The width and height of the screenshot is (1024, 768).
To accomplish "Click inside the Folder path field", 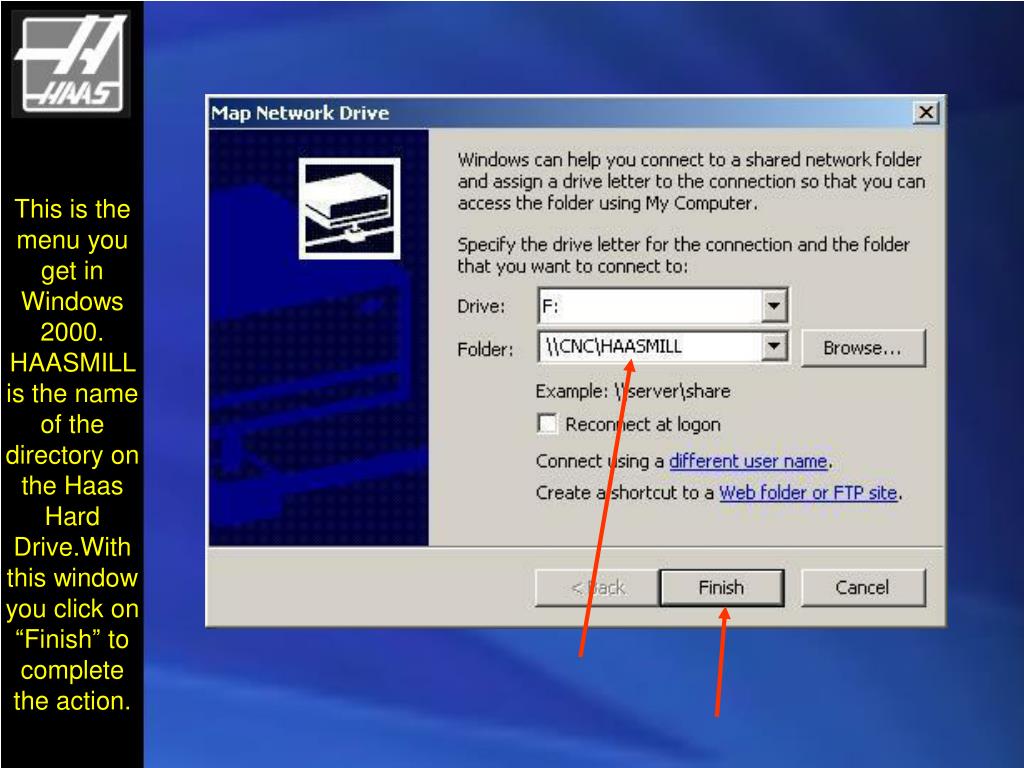I will tap(650, 347).
